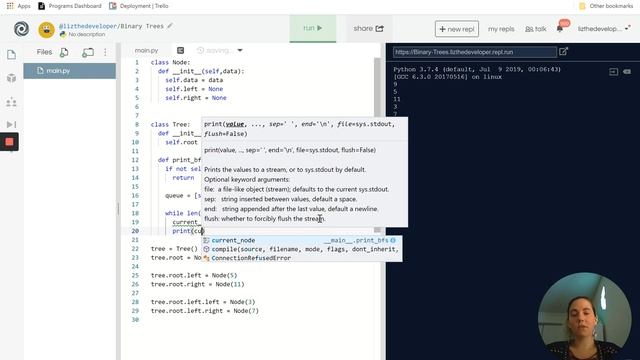Click the new repl button

[457, 29]
